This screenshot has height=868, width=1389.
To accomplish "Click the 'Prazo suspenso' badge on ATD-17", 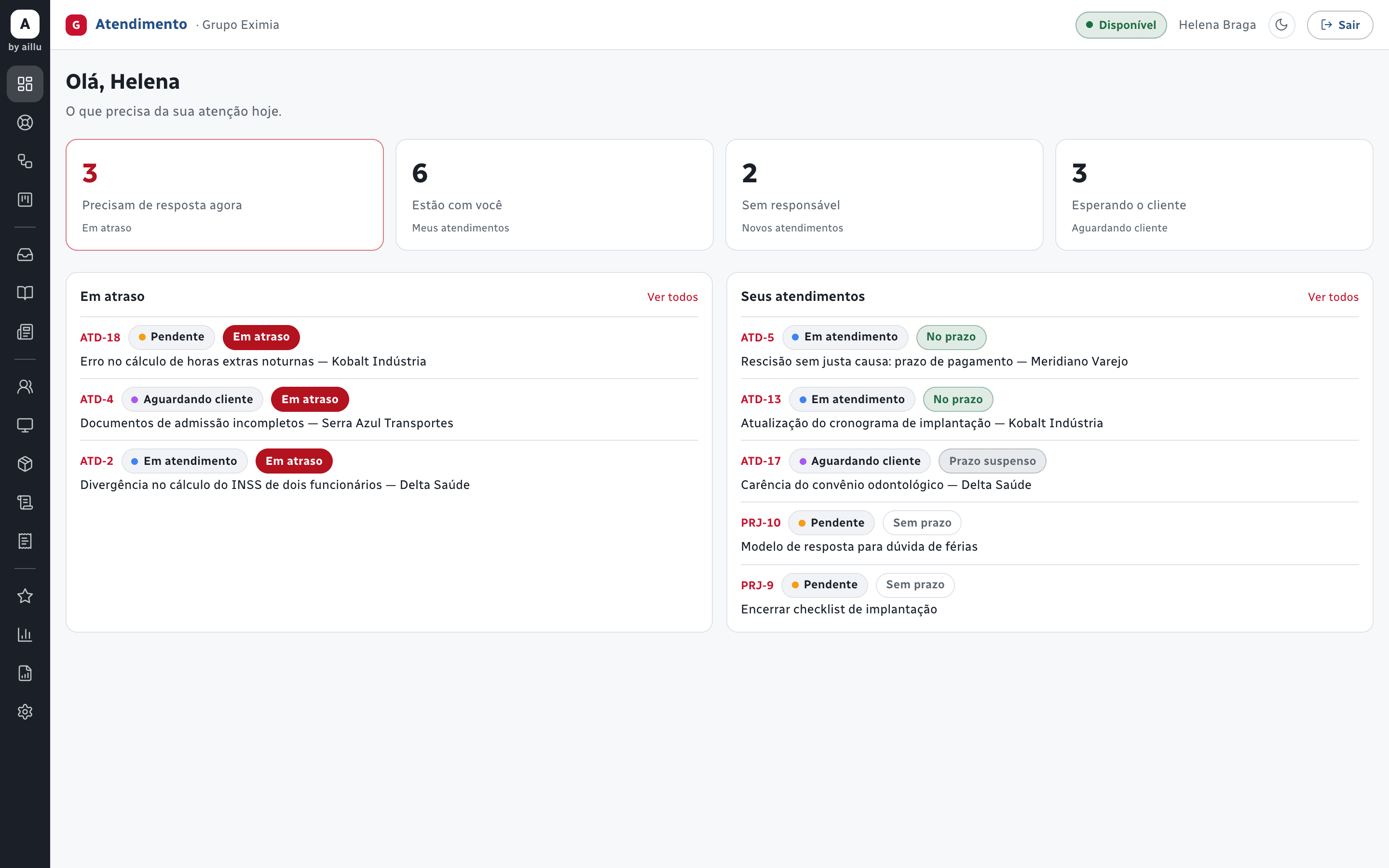I will click(992, 461).
